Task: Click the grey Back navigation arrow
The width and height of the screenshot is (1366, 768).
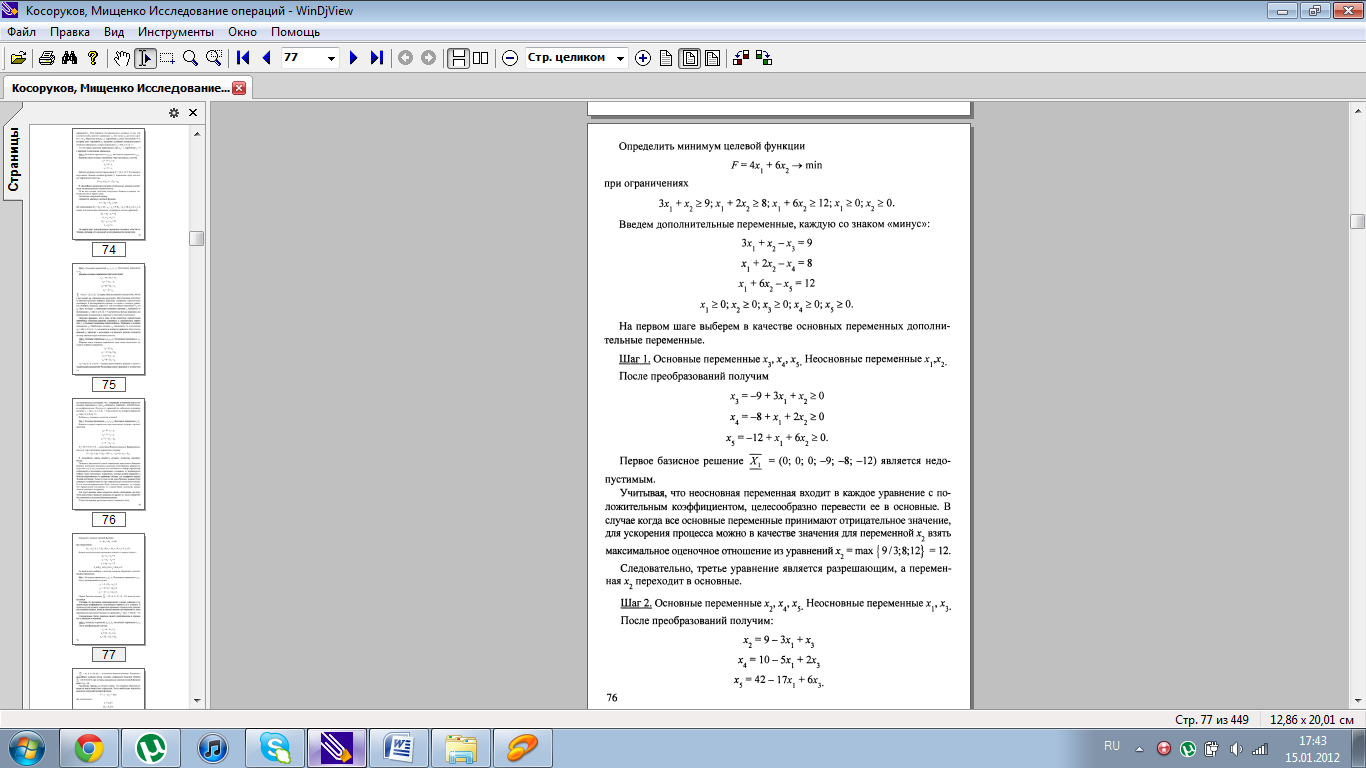Action: (405, 58)
